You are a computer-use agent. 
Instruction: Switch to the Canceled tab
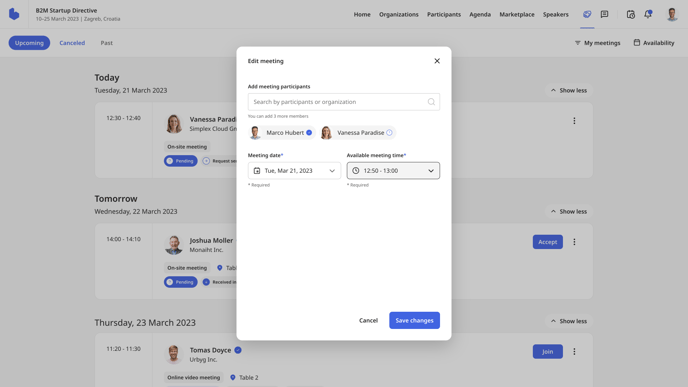click(72, 43)
